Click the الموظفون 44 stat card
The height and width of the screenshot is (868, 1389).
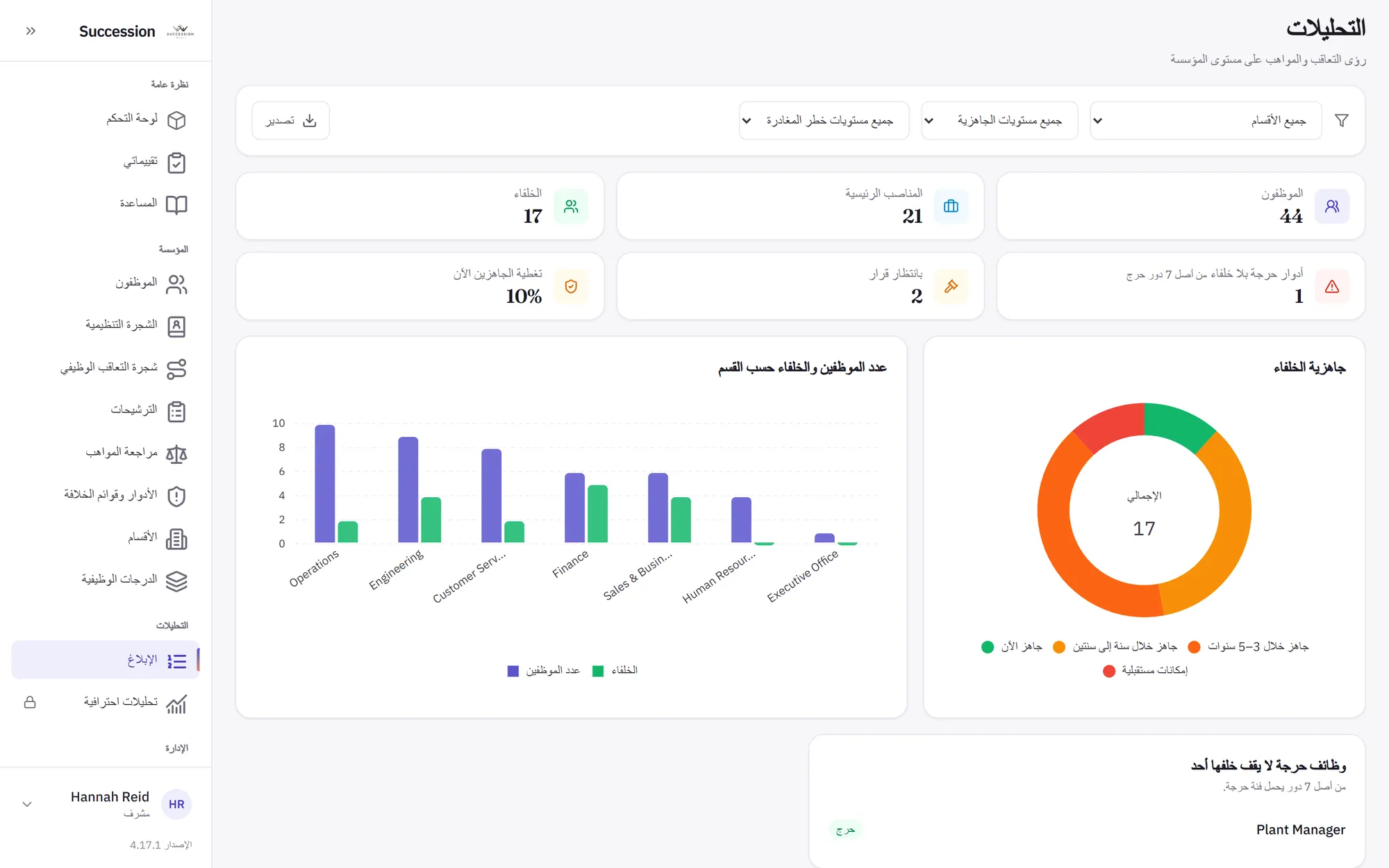point(1181,206)
